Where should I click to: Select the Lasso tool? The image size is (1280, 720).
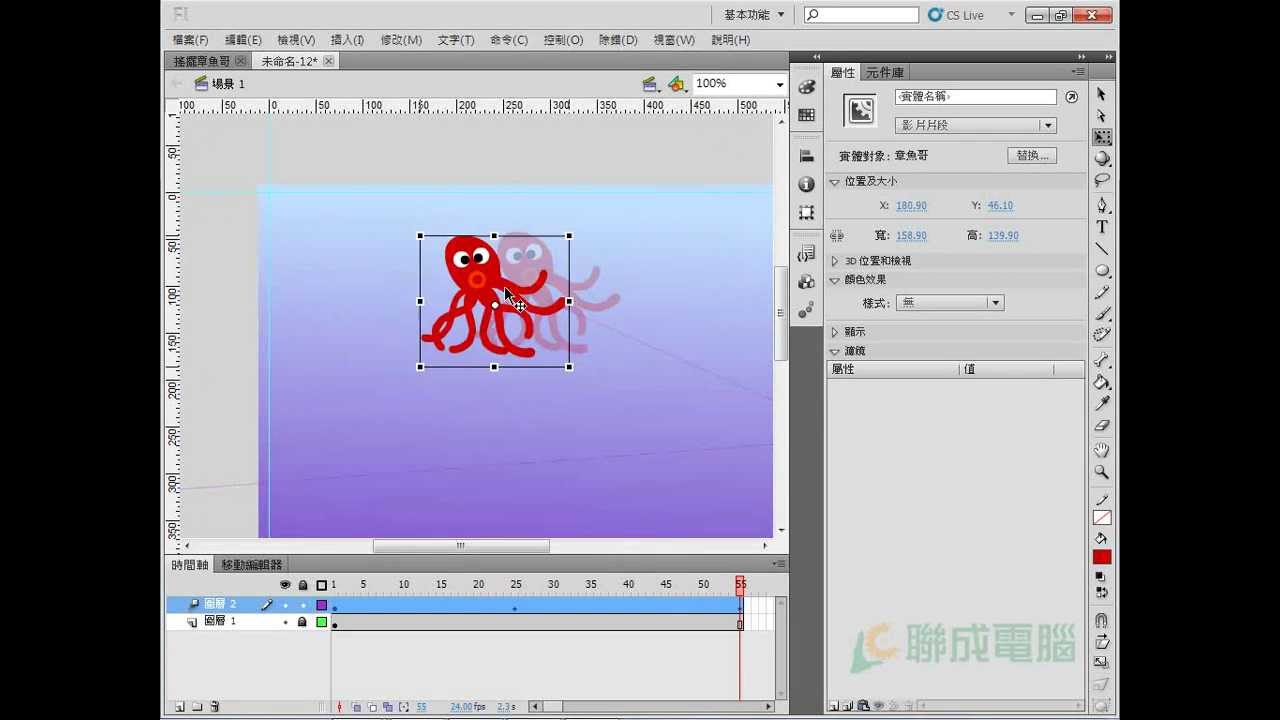click(x=1102, y=181)
